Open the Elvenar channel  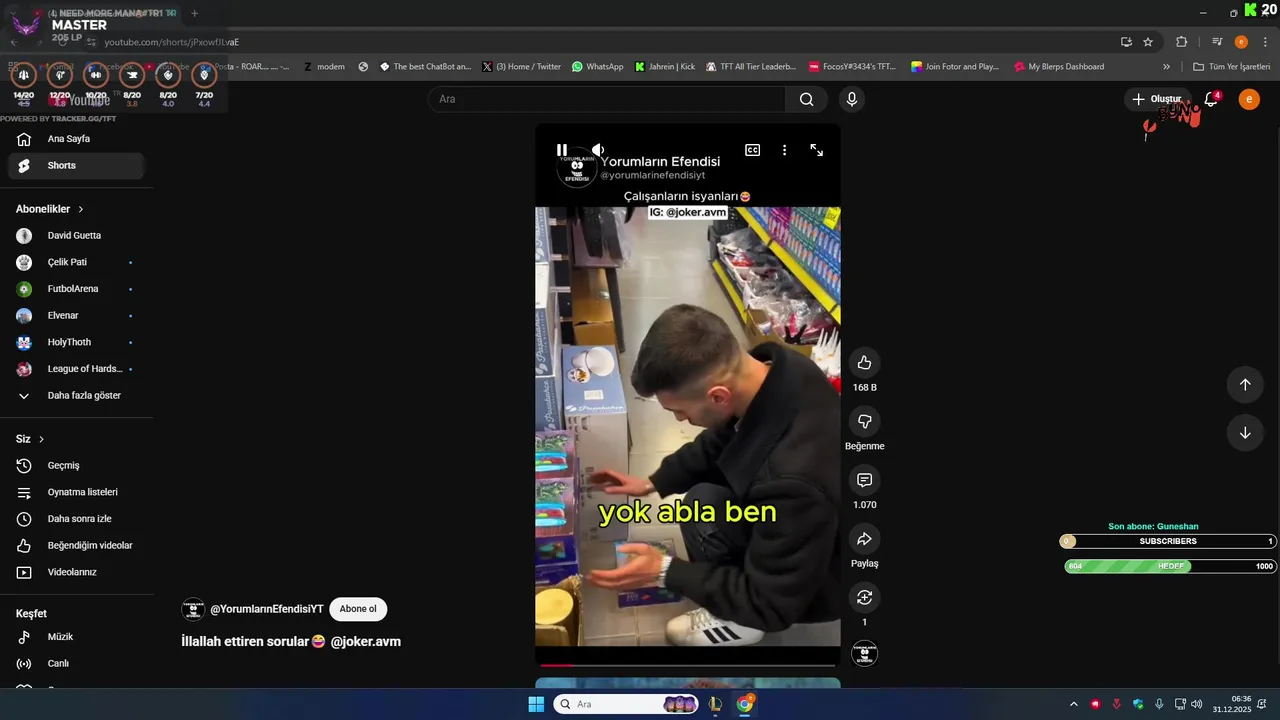(x=76, y=316)
